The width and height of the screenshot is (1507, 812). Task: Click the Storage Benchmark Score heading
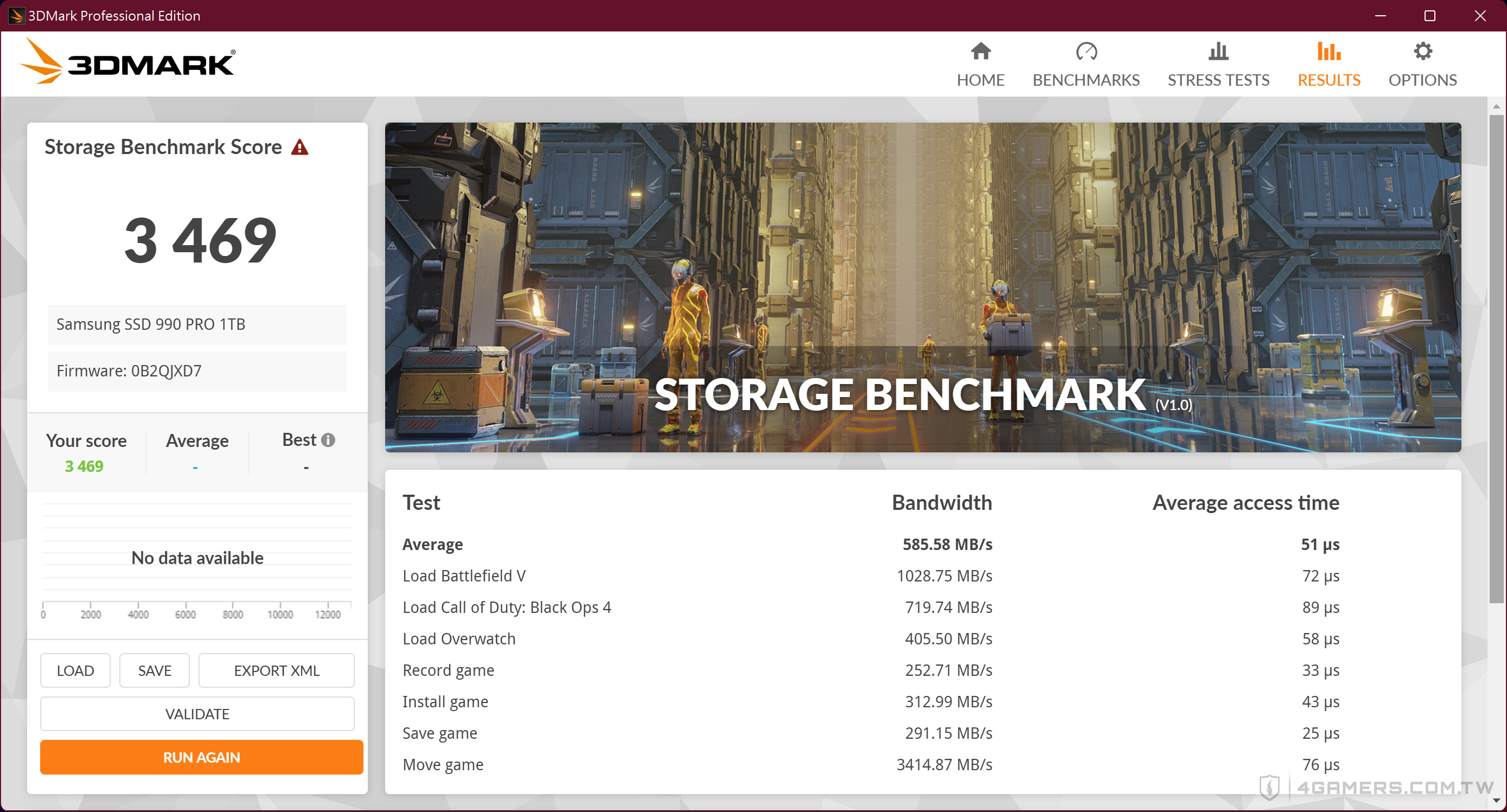(x=163, y=147)
